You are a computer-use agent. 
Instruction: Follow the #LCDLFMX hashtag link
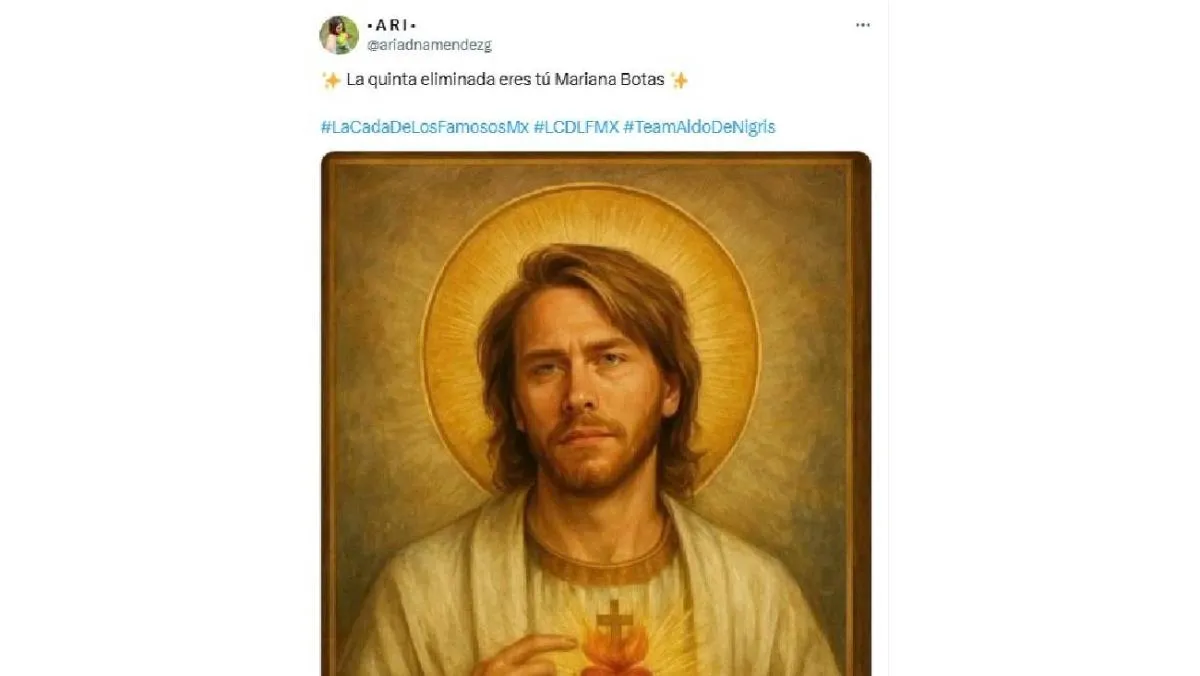(x=576, y=127)
